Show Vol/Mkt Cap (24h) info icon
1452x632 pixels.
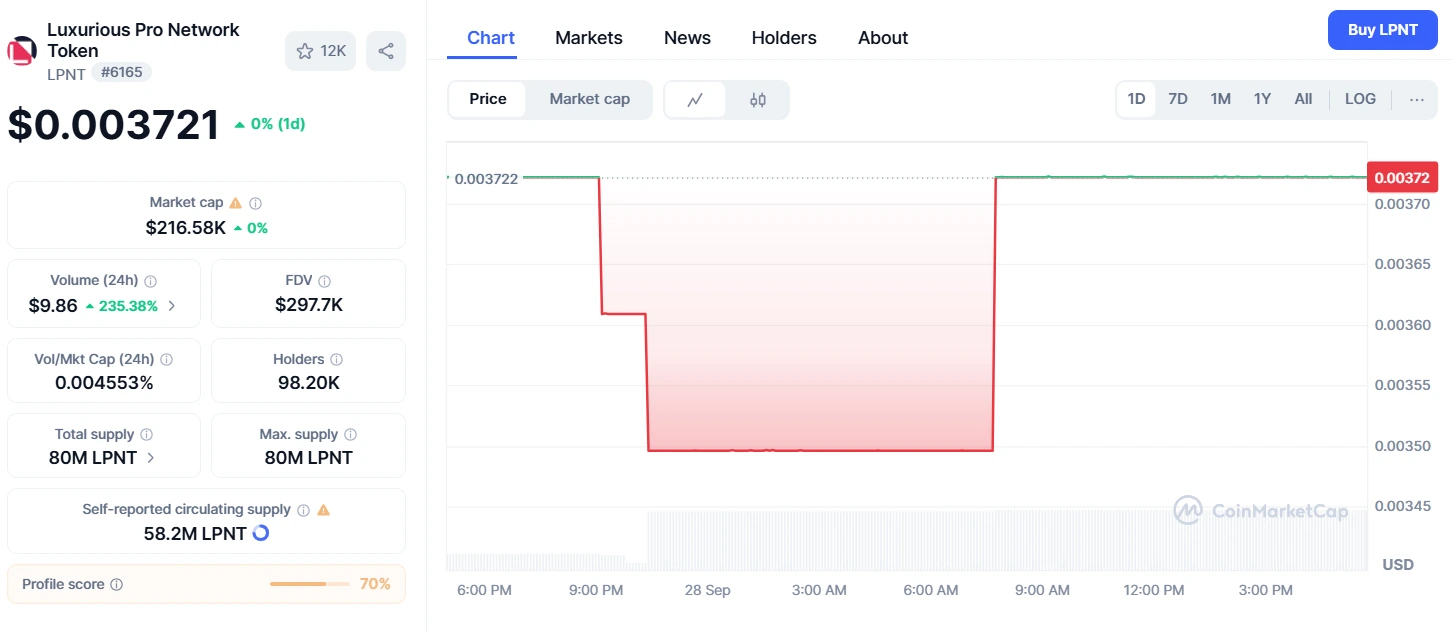point(167,359)
